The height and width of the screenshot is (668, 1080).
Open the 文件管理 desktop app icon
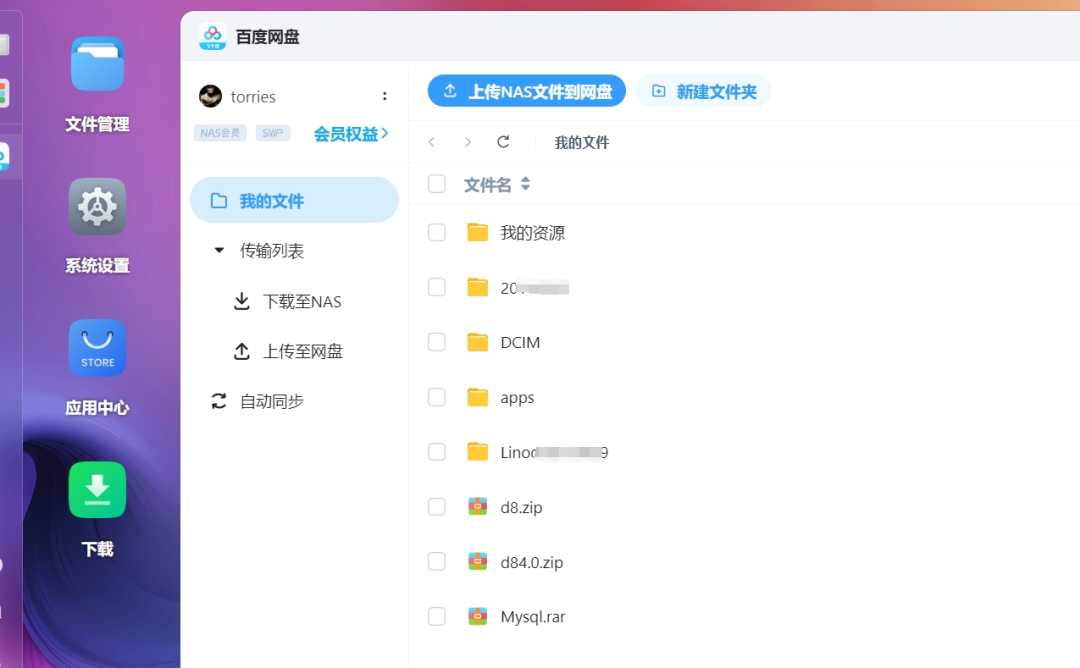(97, 64)
